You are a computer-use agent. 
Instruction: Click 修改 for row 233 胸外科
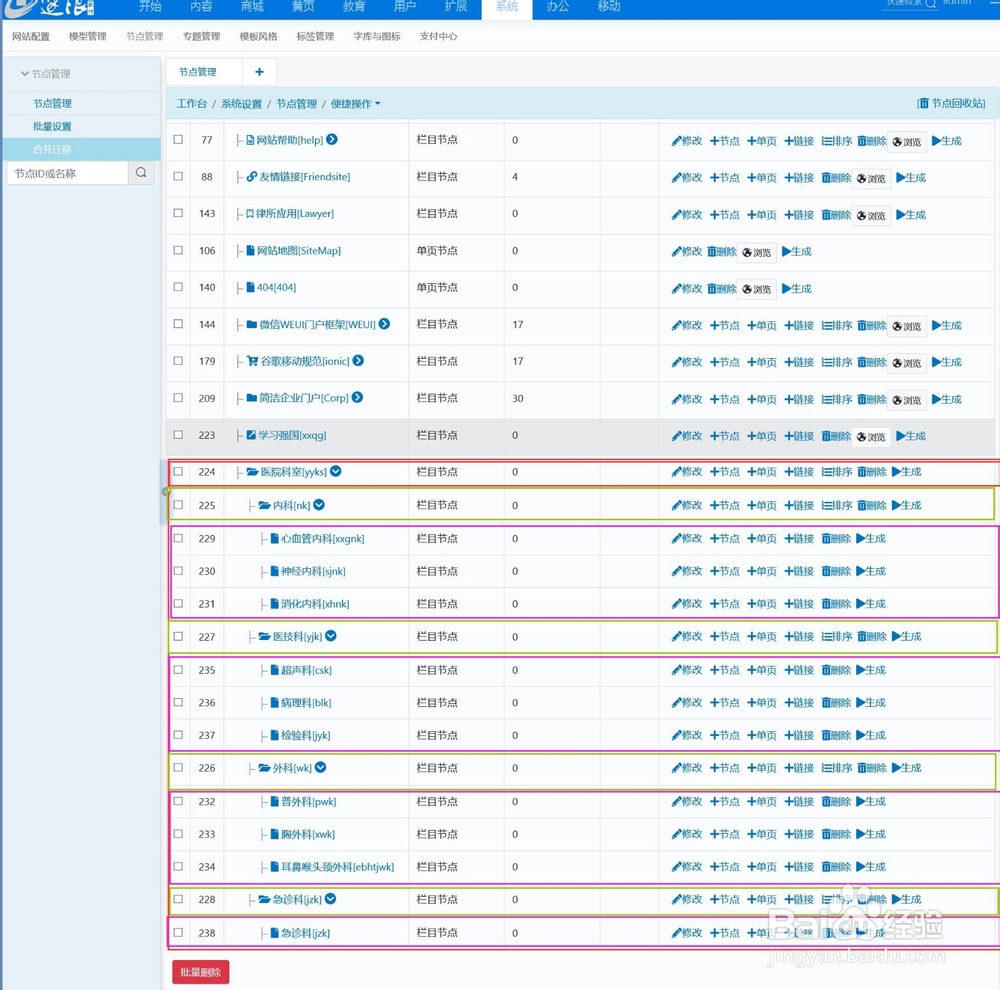[x=686, y=834]
